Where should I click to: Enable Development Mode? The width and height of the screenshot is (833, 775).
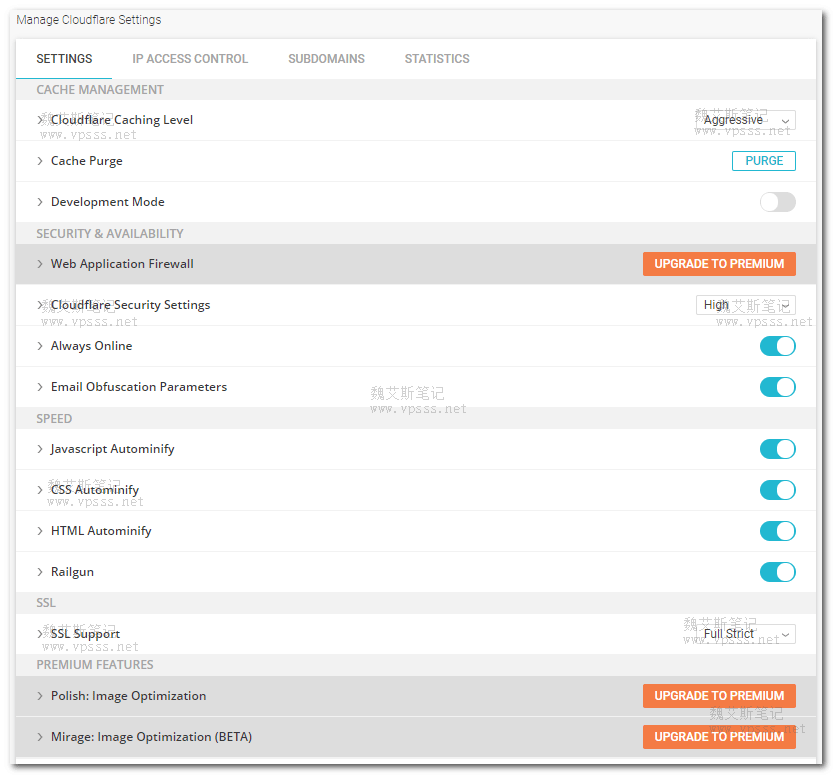click(x=777, y=201)
